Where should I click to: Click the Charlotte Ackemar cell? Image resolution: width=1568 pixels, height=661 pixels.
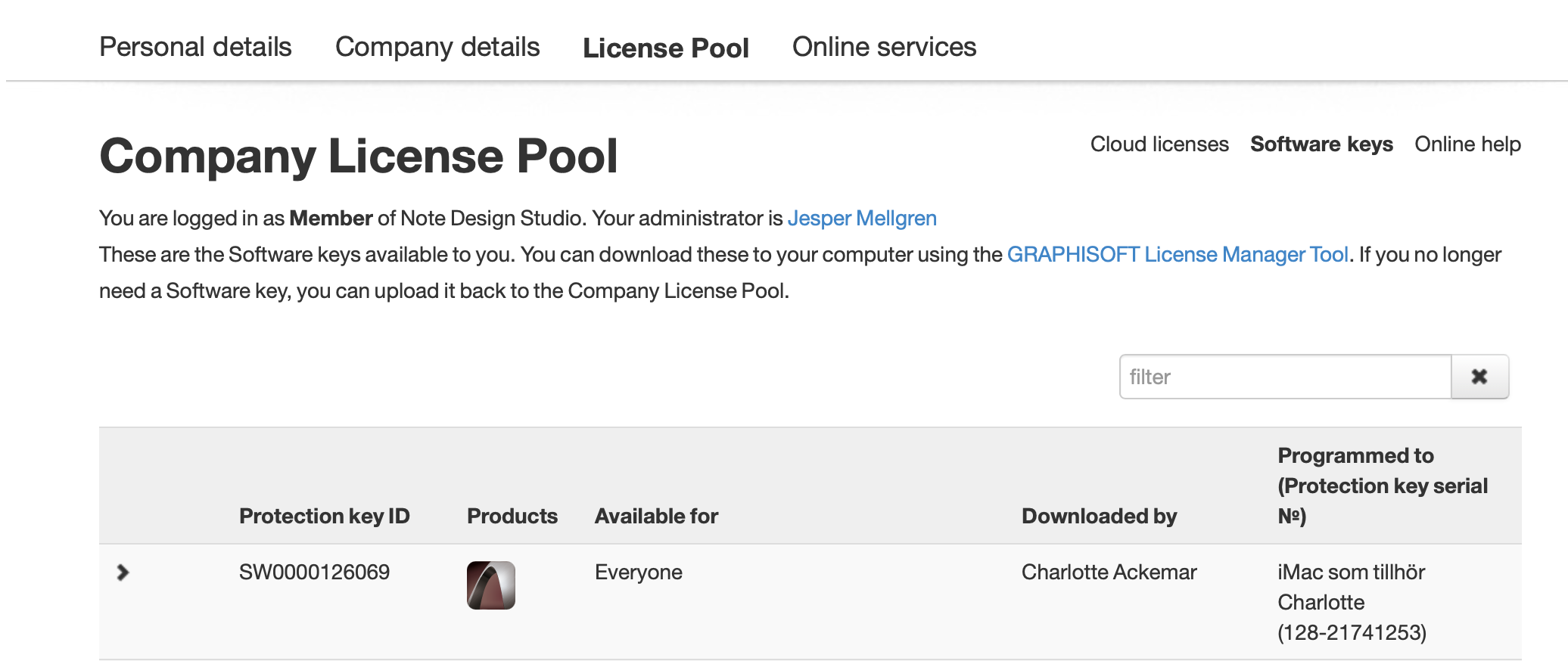pyautogui.click(x=1109, y=573)
